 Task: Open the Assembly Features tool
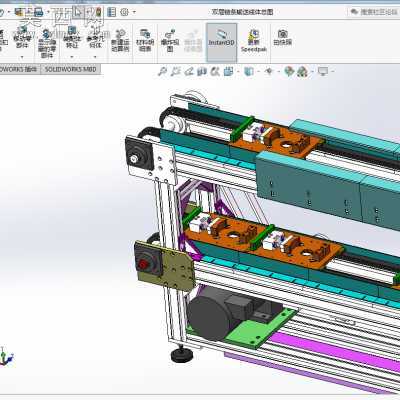point(72,37)
